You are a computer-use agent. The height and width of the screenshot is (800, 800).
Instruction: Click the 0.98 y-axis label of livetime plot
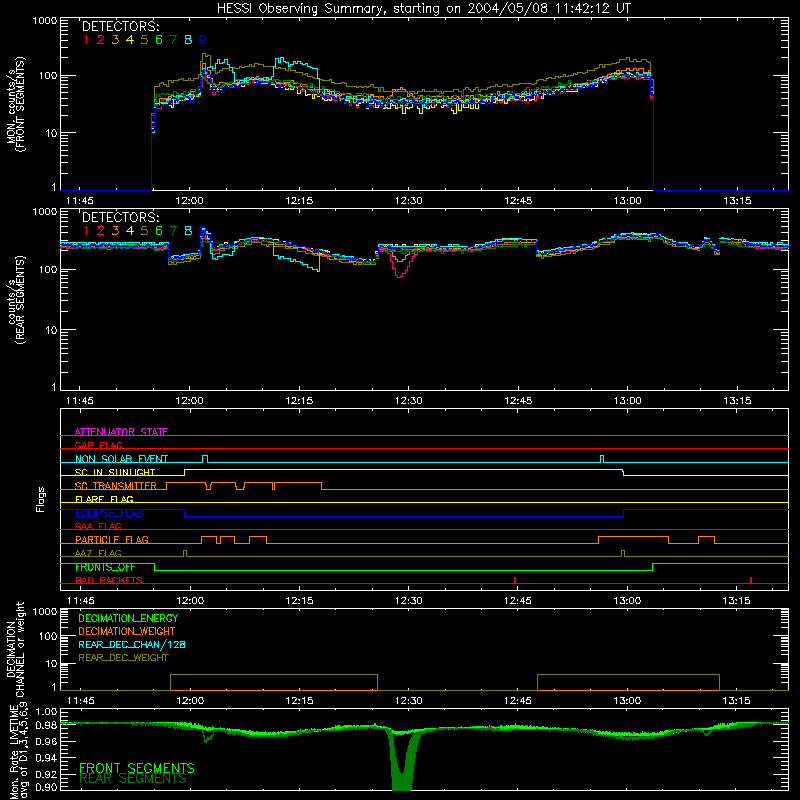pos(47,725)
